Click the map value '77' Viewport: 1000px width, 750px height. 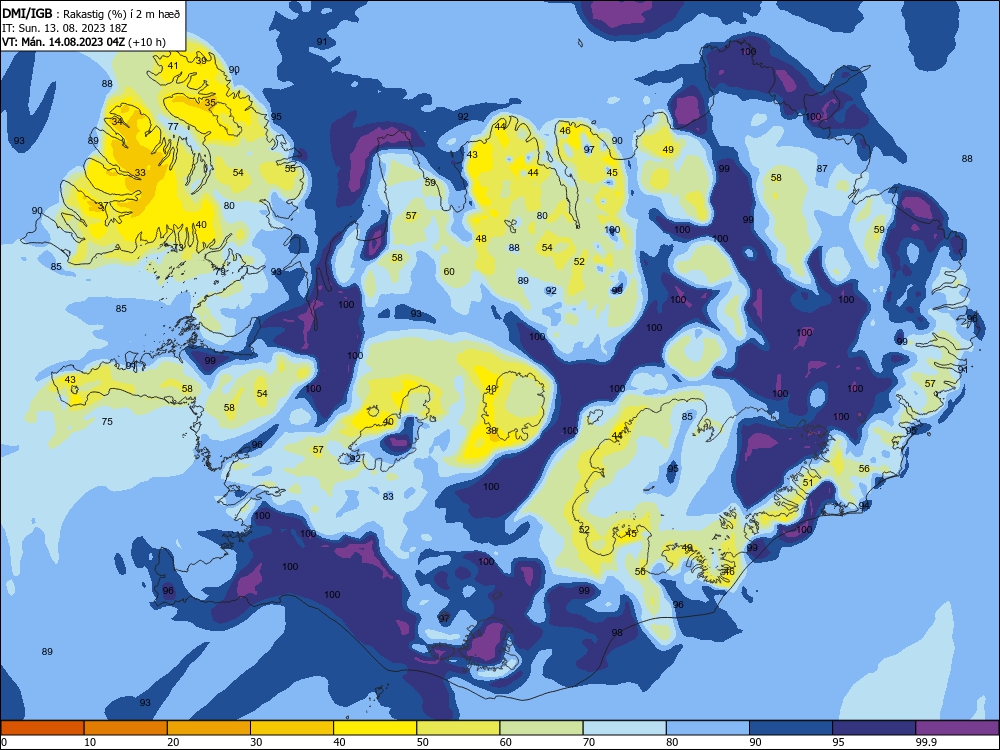point(173,127)
